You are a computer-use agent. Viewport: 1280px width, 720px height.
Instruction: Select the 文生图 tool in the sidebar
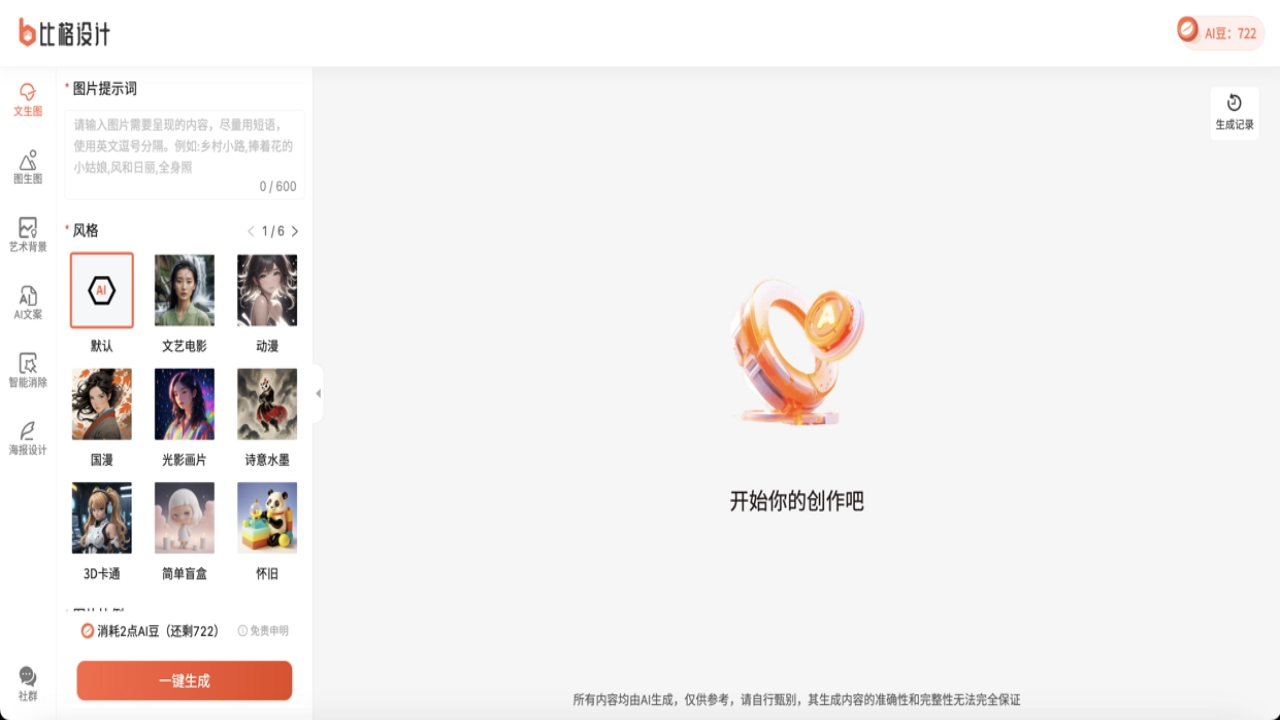(x=26, y=100)
